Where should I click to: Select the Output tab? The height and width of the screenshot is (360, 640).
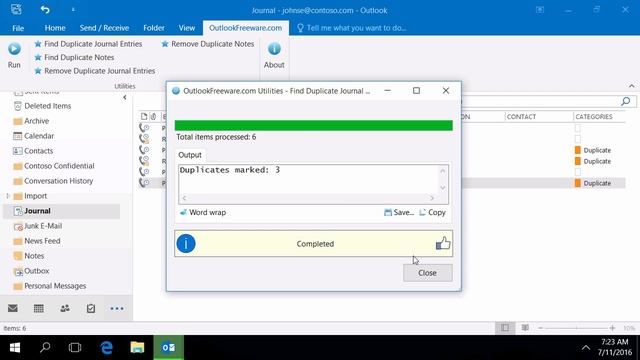190,155
